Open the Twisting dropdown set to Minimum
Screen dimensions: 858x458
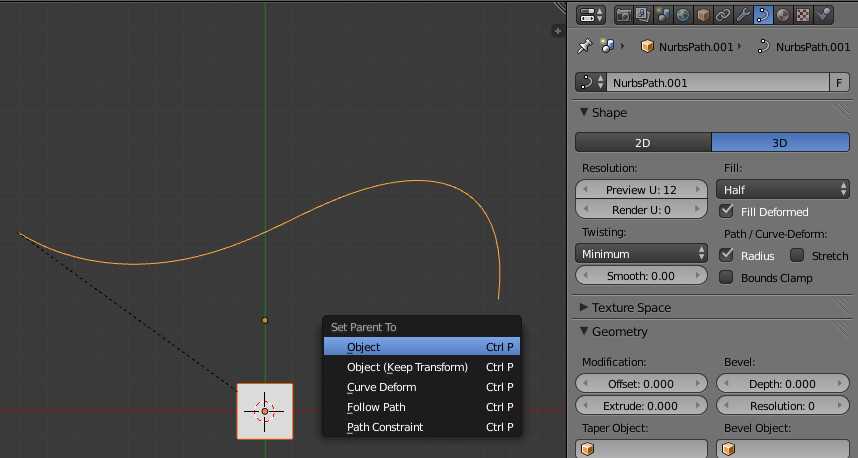pyautogui.click(x=642, y=254)
